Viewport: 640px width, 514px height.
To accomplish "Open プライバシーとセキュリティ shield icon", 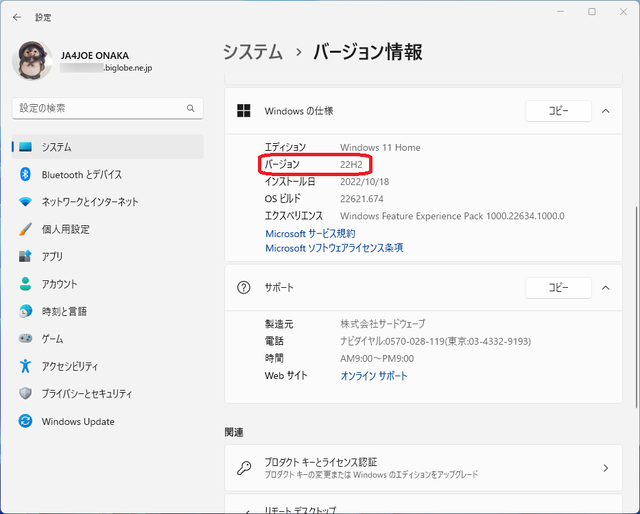I will coord(25,394).
